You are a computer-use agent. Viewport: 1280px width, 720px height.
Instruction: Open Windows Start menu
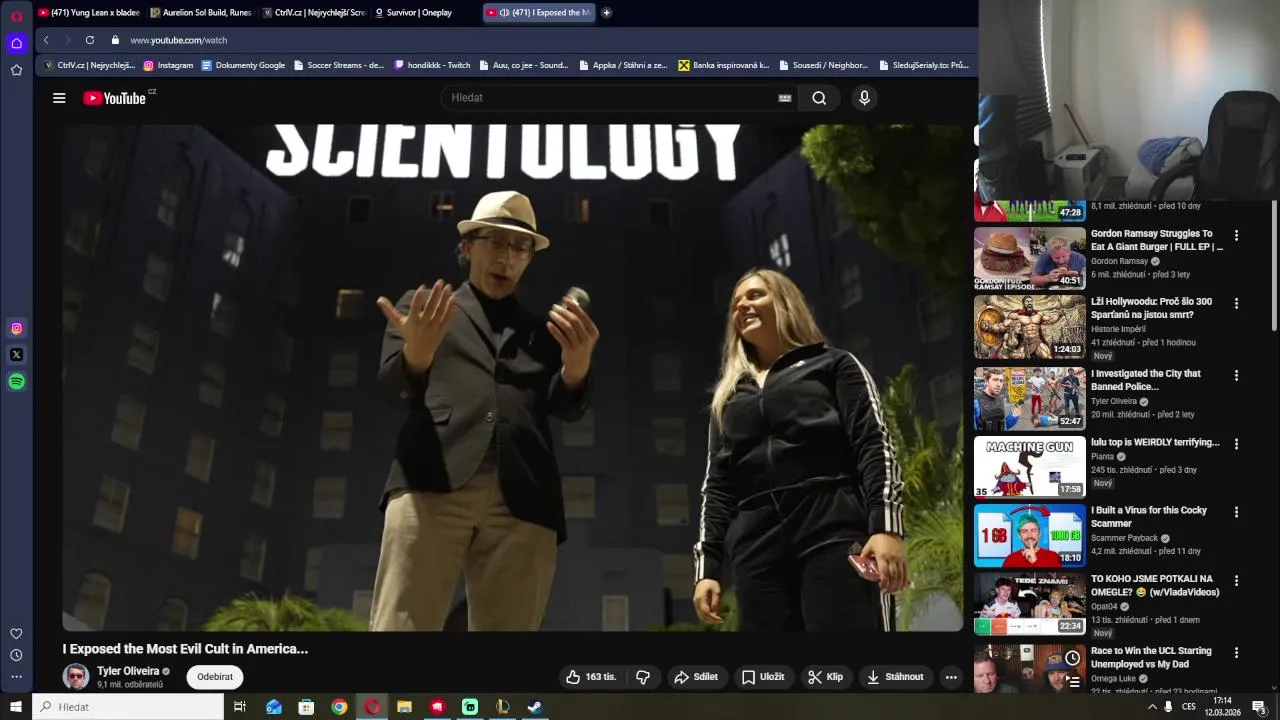pos(16,707)
